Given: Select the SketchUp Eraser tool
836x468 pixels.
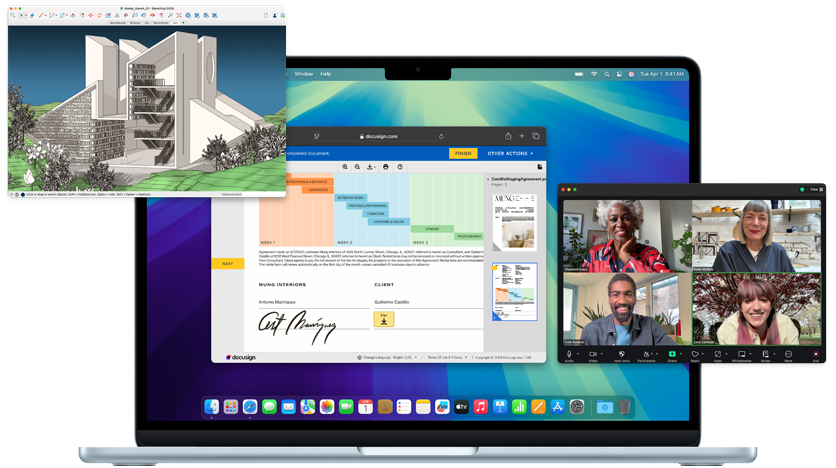Looking at the screenshot, I should [x=32, y=15].
